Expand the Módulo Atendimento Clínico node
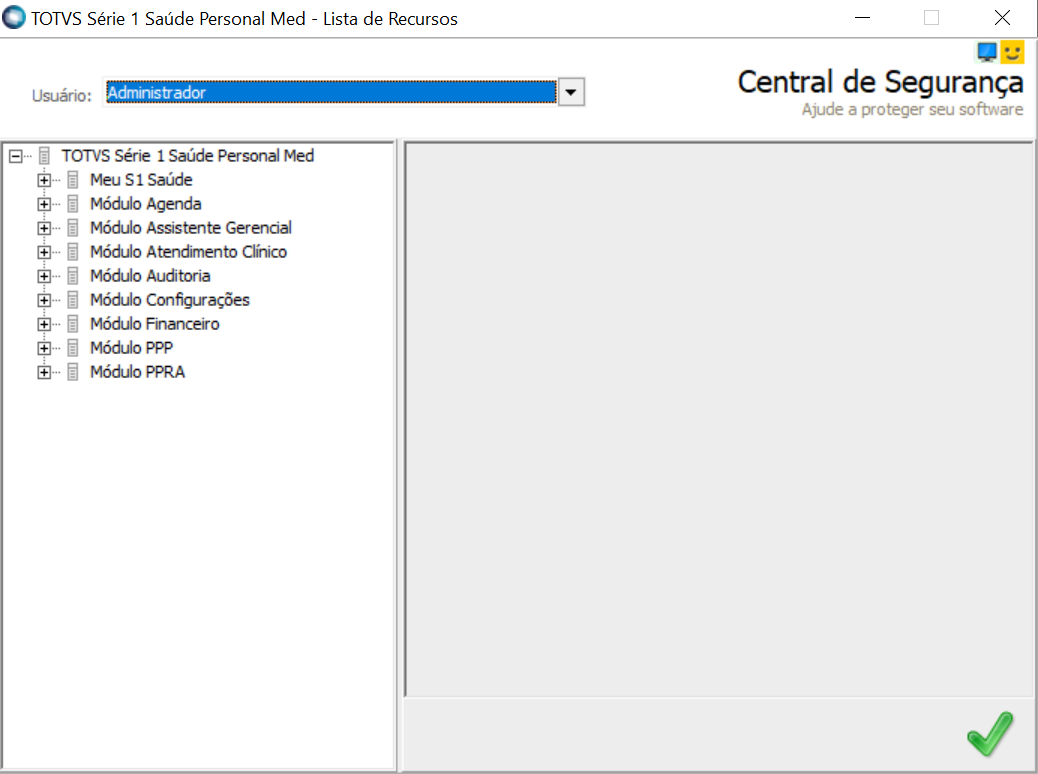 click(44, 252)
